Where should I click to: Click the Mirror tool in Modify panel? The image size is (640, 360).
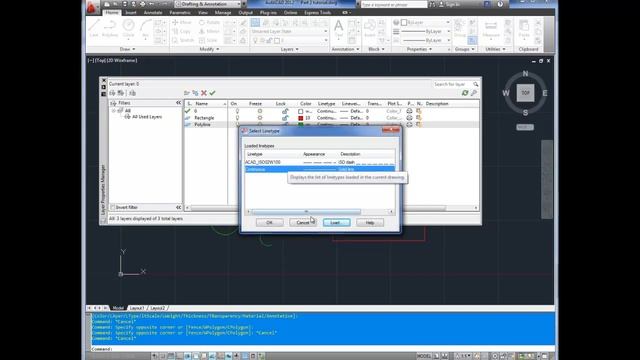pos(209,31)
